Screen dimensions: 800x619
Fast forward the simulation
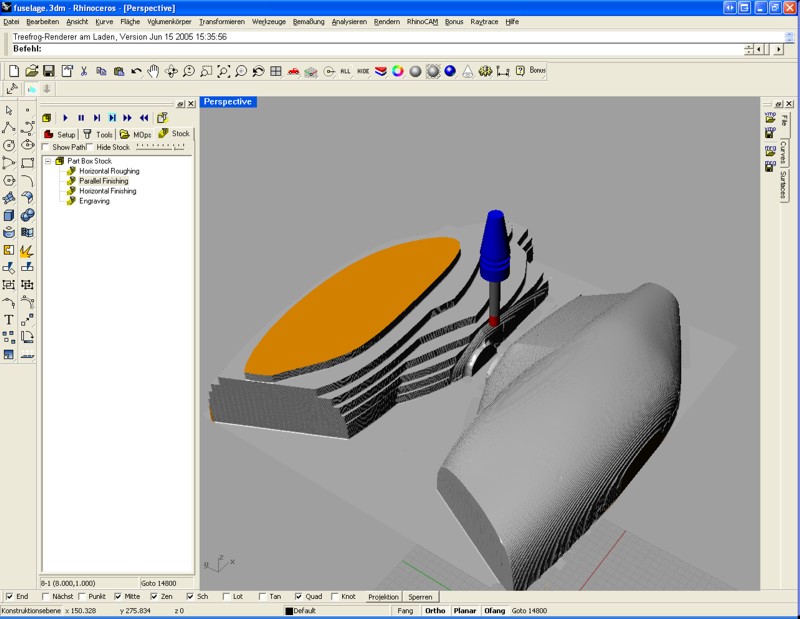point(128,118)
